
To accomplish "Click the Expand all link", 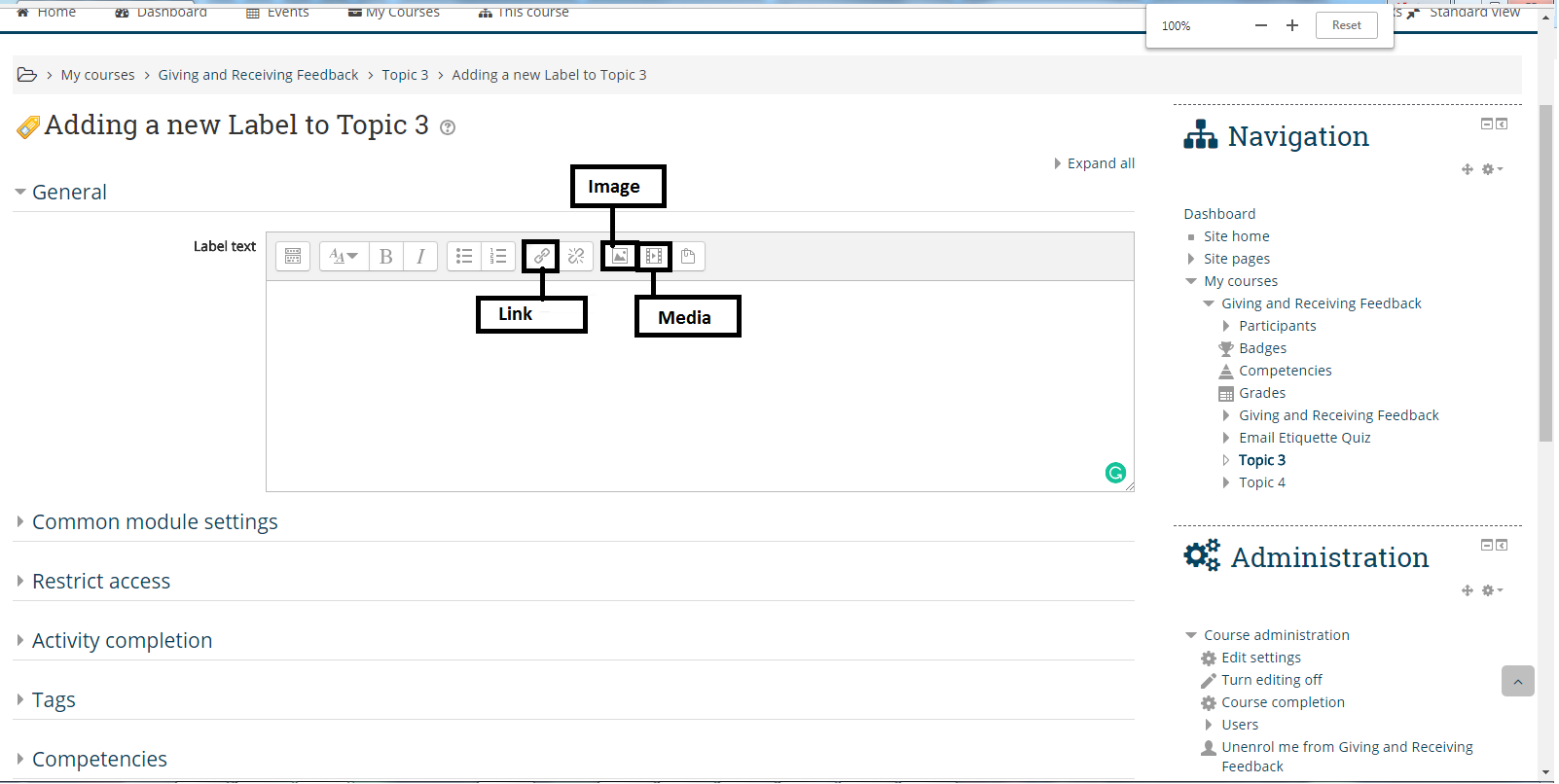I will [x=1100, y=163].
